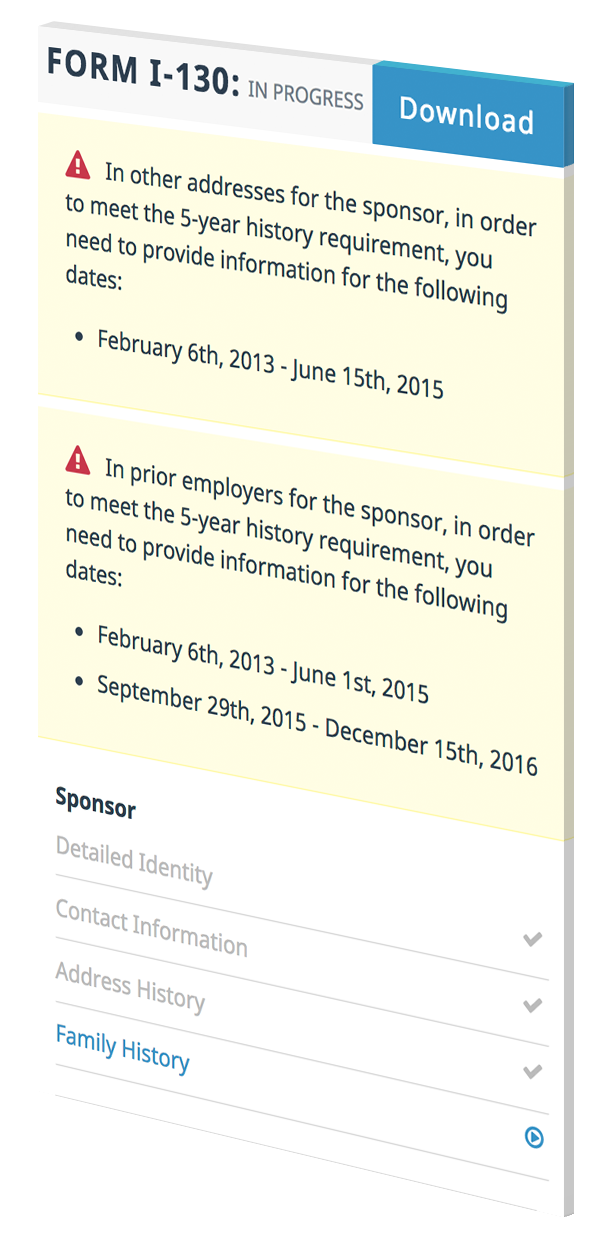Go to the Address History section
The image size is (607, 1242).
(130, 987)
